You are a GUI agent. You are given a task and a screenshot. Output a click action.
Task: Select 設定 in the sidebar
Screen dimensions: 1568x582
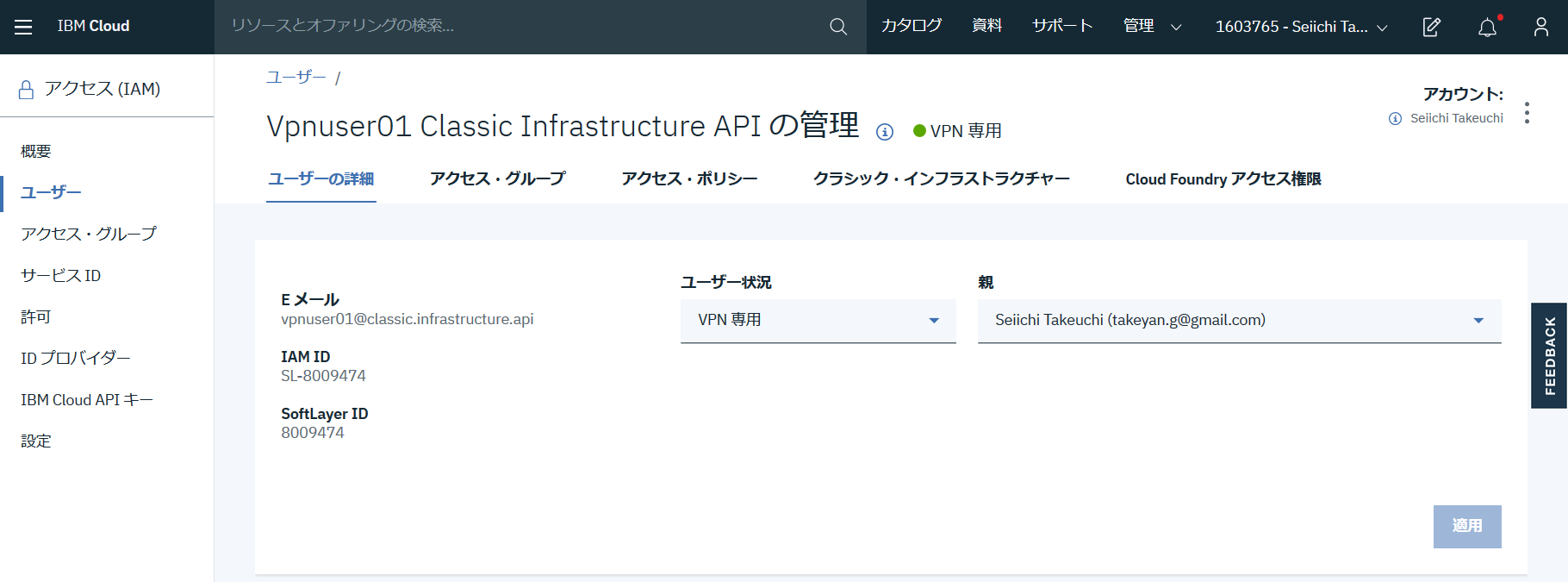(36, 441)
